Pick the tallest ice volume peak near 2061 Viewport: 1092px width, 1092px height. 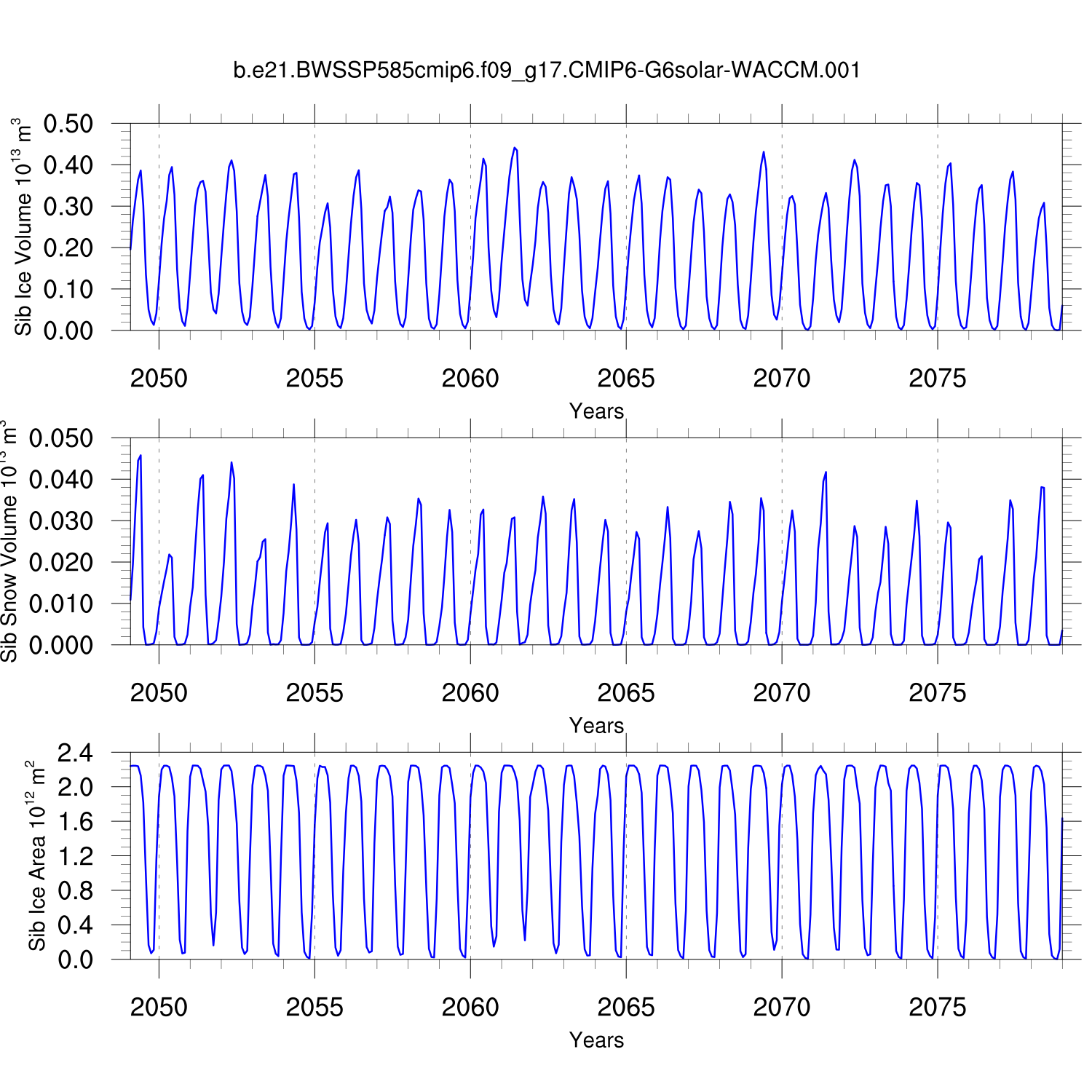[x=514, y=148]
